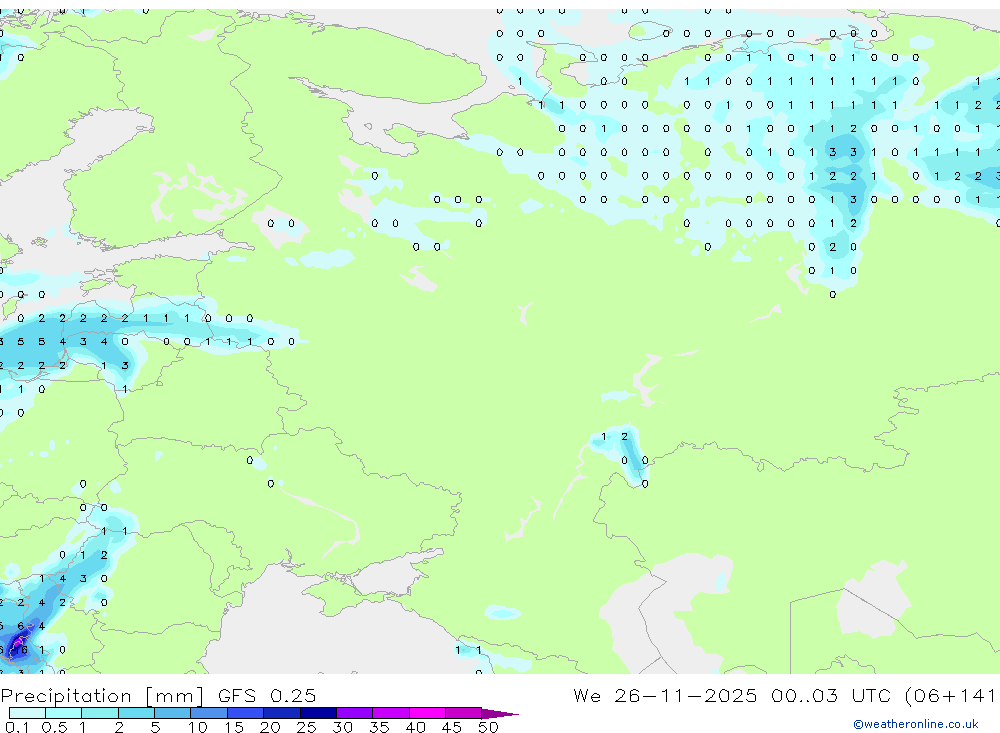Click the legend label "0.1"
The image size is (1000, 733).
(17, 727)
